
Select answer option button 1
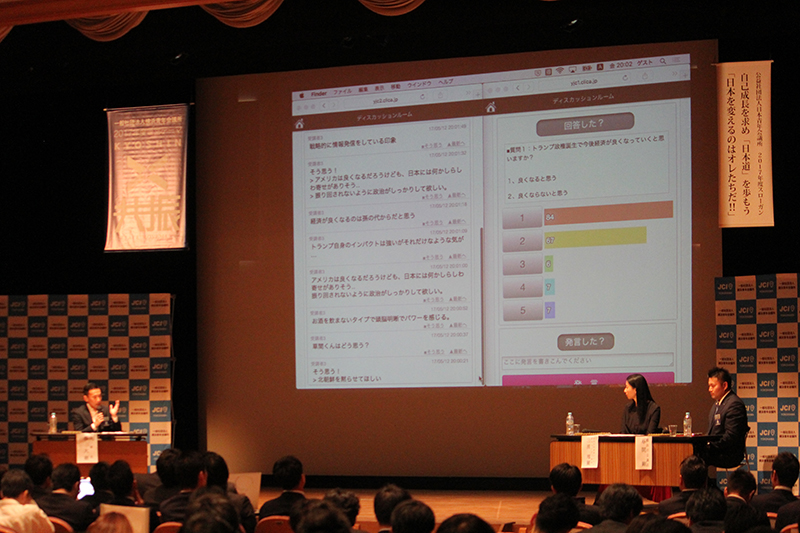click(x=521, y=216)
